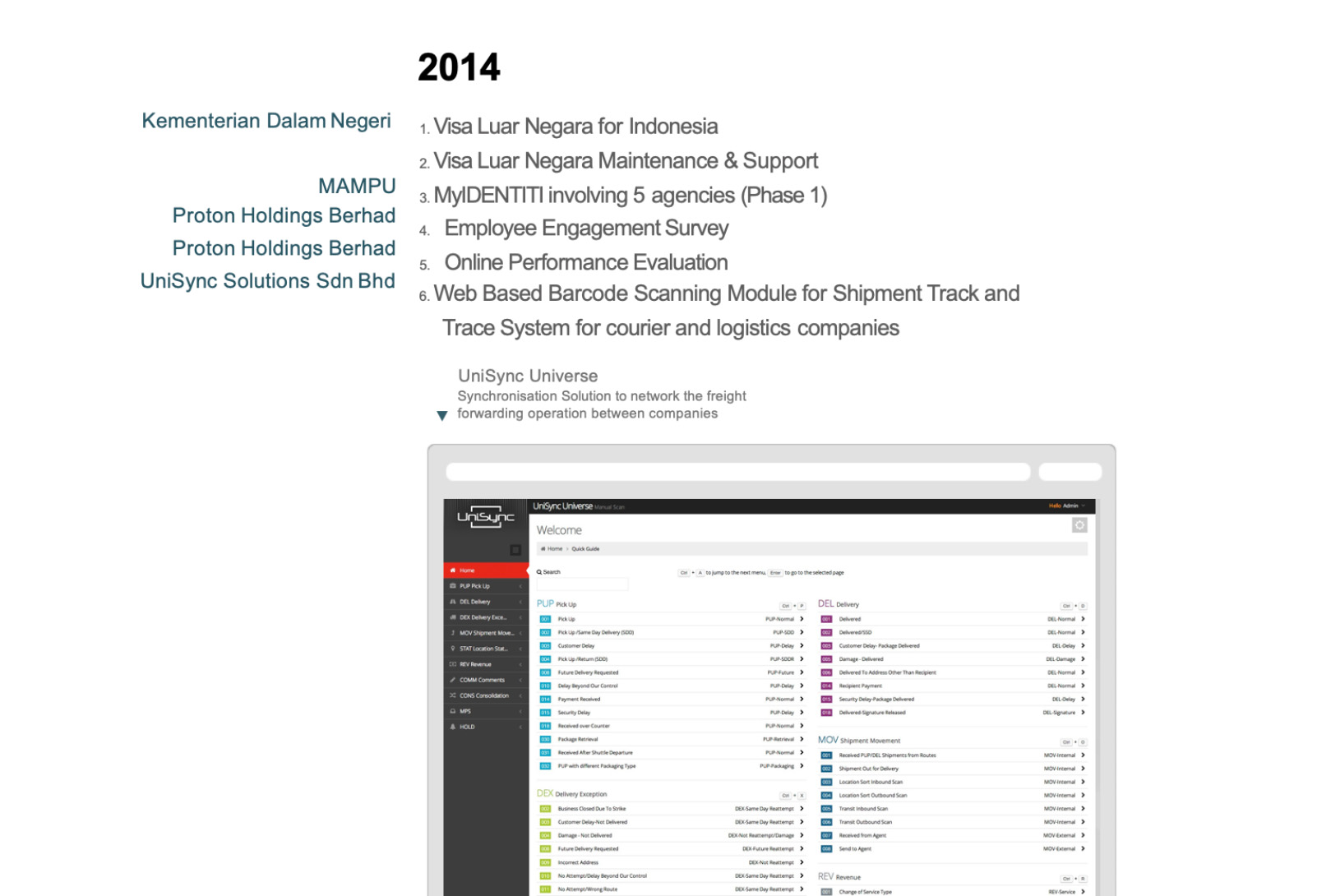1317x896 pixels.
Task: Expand PUP Pick Up sidebar menu chevron
Action: tap(520, 586)
